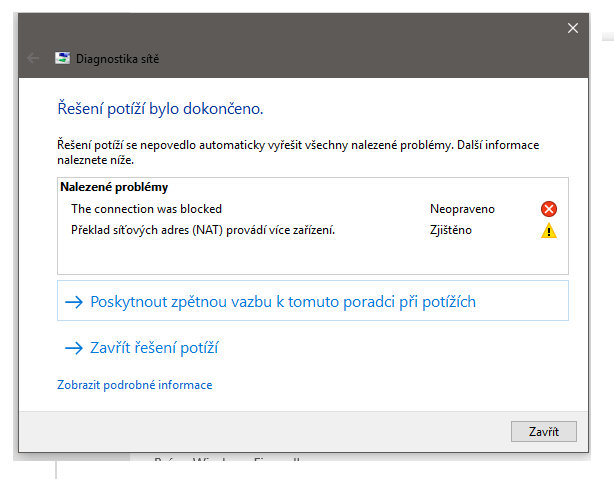This screenshot has width=614, height=479.
Task: Click the description paragraph under the heading
Action: pyautogui.click(x=298, y=152)
